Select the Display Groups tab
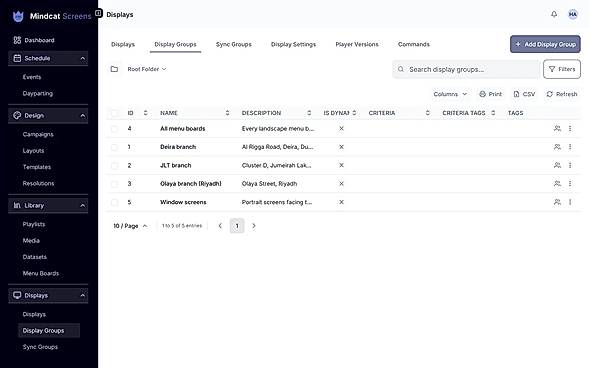589x368 pixels. coord(175,44)
